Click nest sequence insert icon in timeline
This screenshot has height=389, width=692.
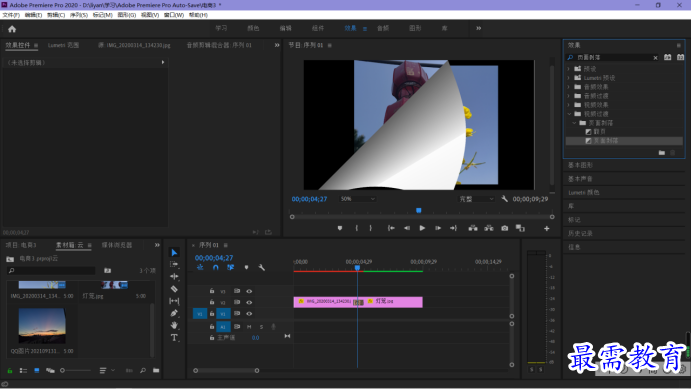point(200,268)
